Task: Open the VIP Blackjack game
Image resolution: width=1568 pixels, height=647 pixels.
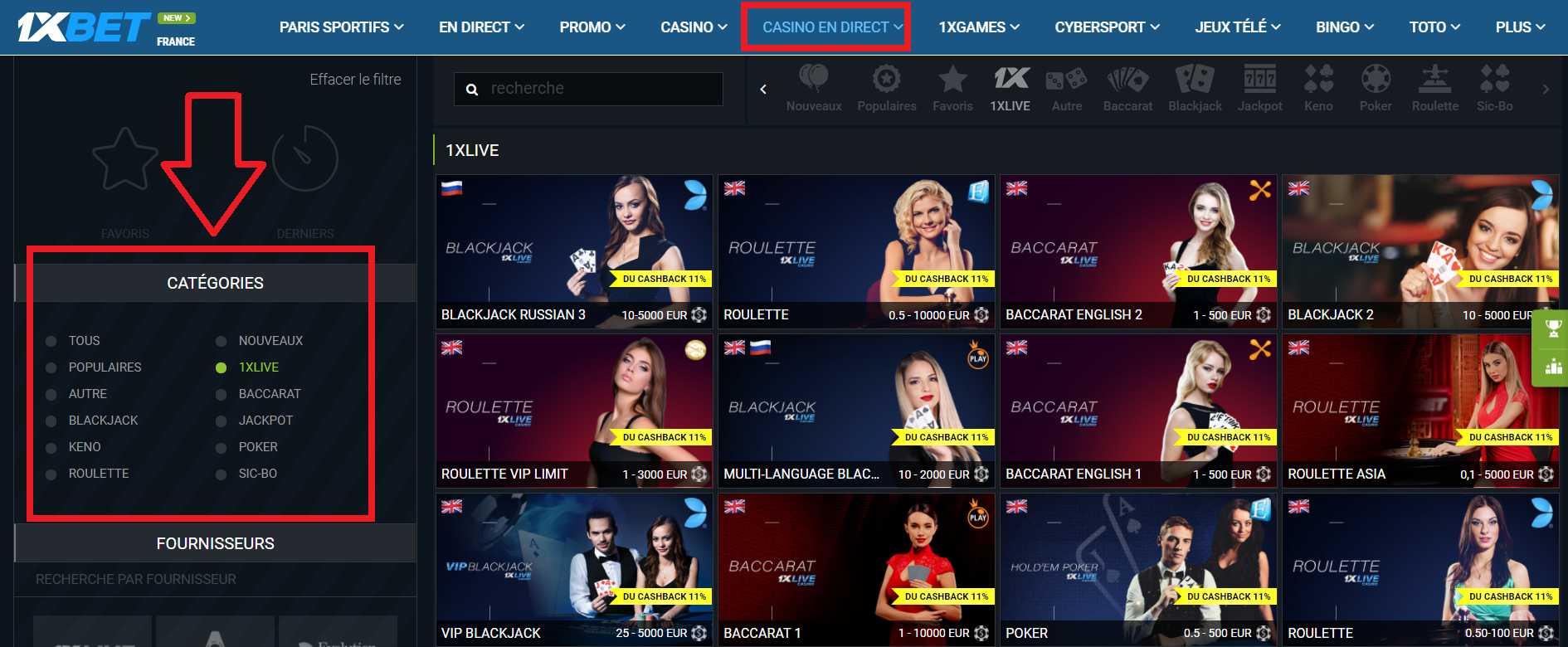Action: coord(574,569)
